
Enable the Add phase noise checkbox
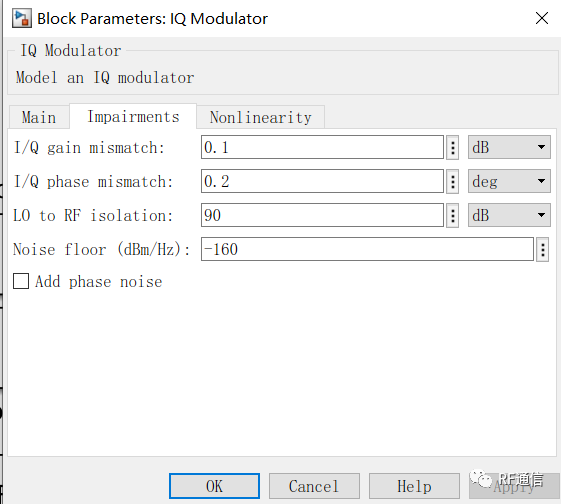[x=21, y=281]
